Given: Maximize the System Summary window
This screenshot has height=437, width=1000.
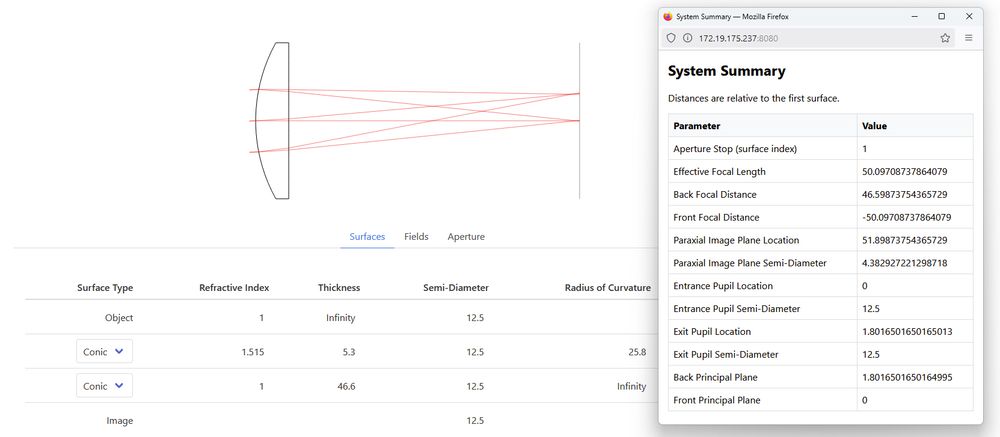Looking at the screenshot, I should (x=942, y=17).
